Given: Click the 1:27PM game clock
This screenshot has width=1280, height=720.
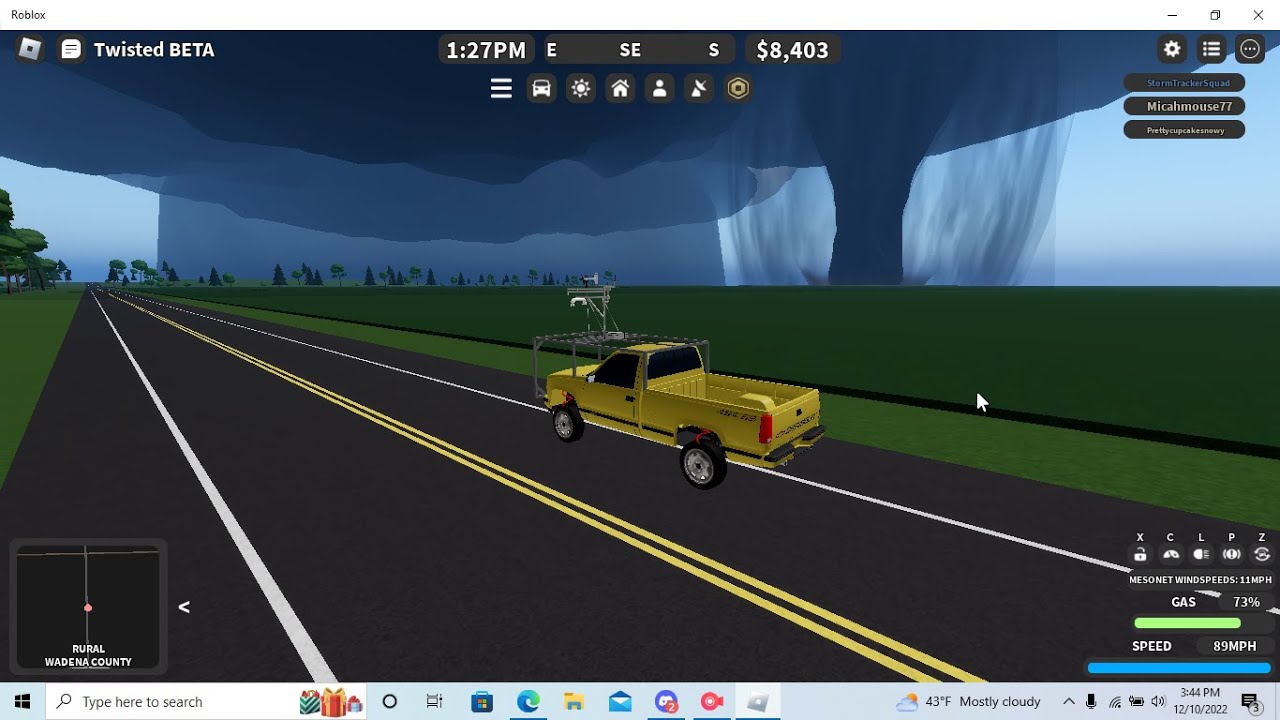Looking at the screenshot, I should [x=486, y=50].
